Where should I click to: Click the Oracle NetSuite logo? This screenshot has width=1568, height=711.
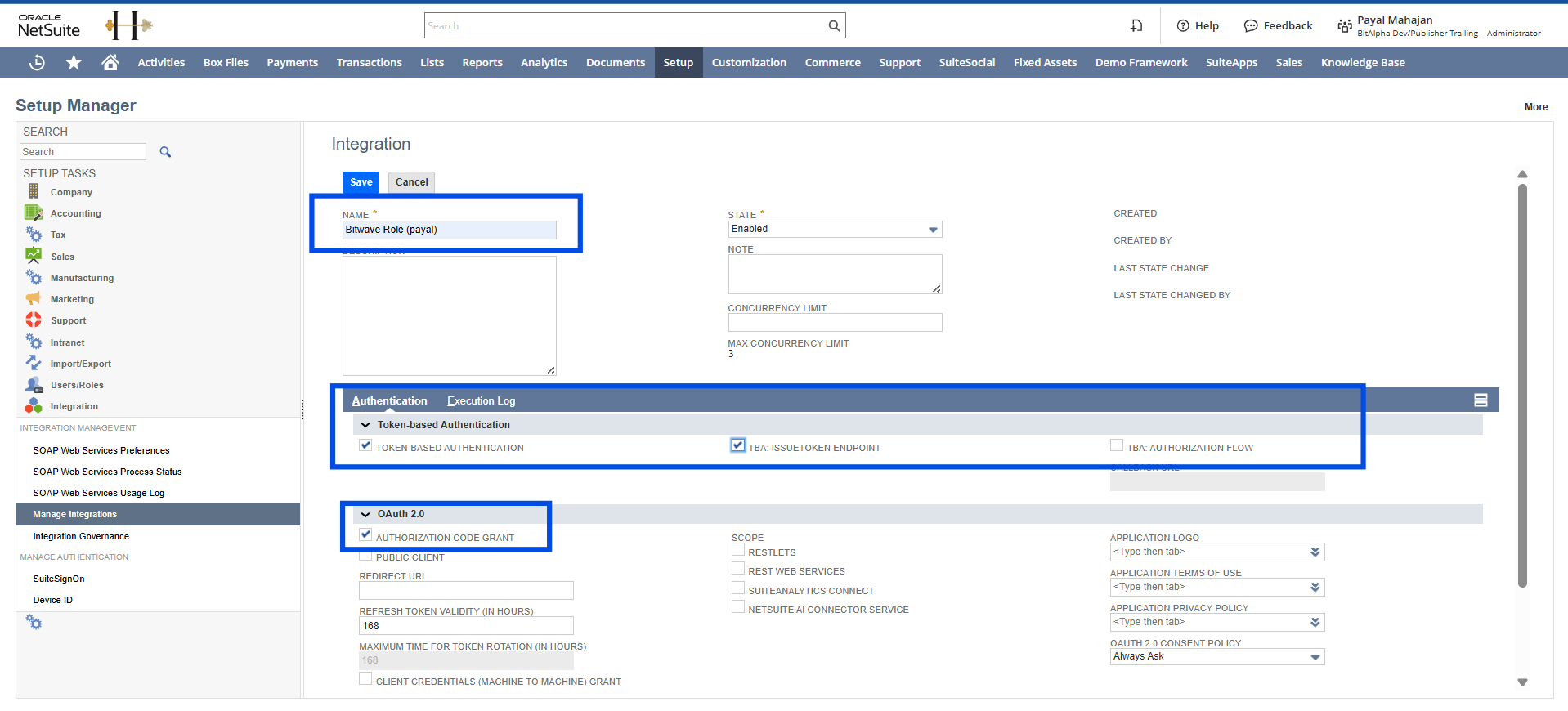point(49,26)
